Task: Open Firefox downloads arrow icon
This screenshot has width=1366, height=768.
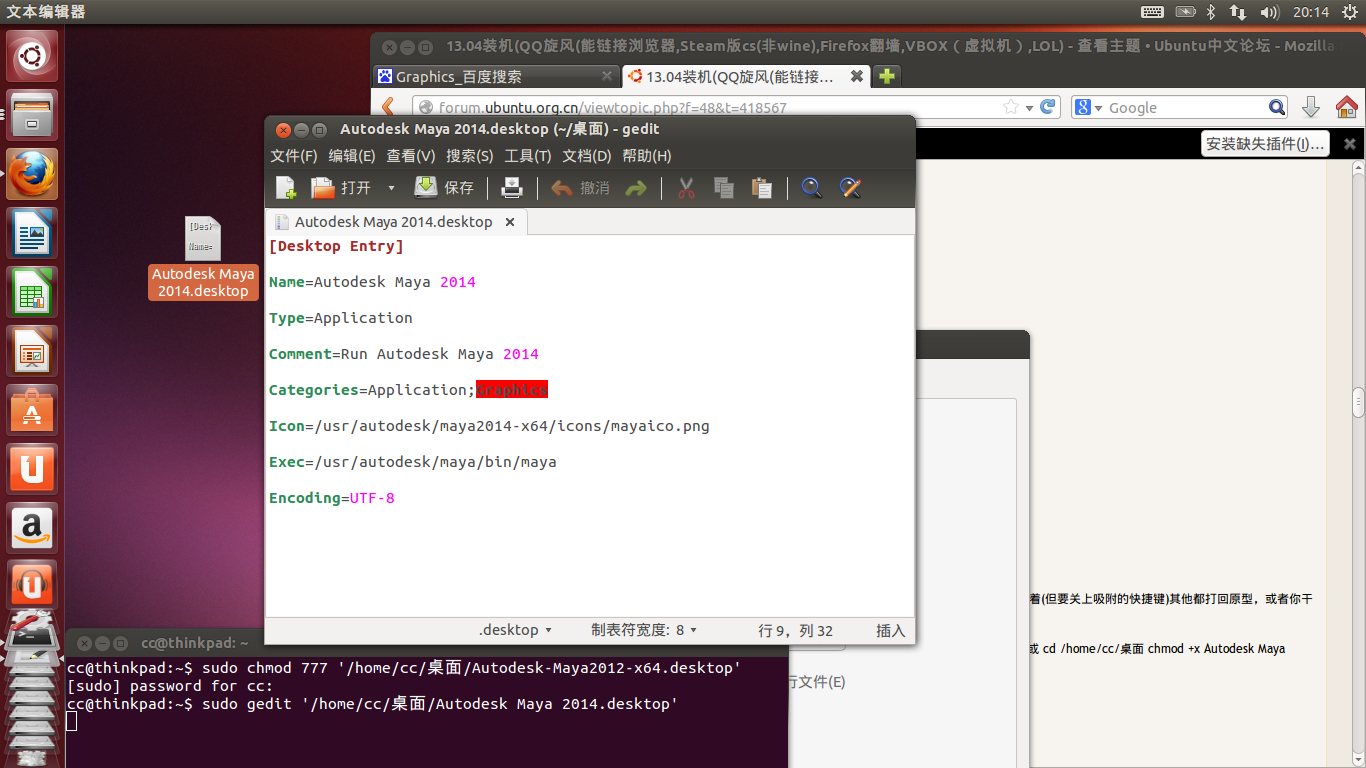Action: point(1311,107)
